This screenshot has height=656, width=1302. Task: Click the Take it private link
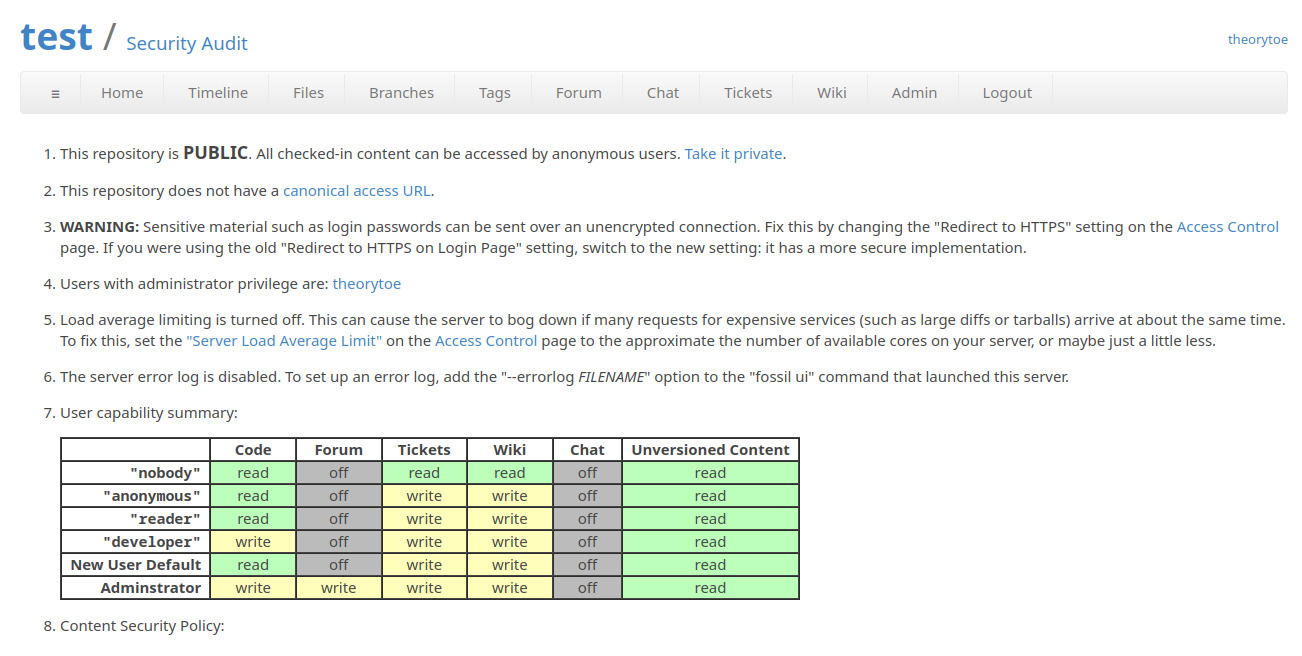(x=733, y=153)
